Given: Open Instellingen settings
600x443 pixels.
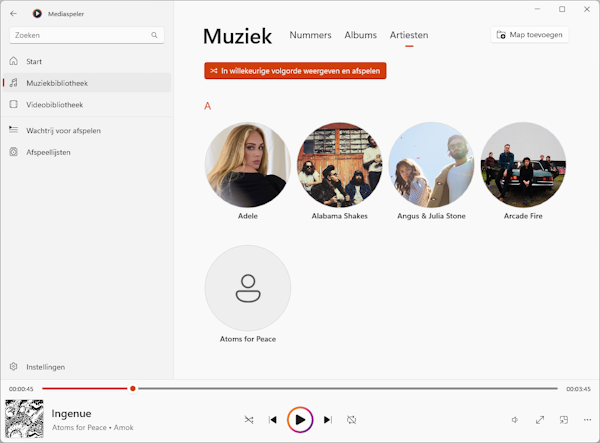Looking at the screenshot, I should [x=87, y=367].
